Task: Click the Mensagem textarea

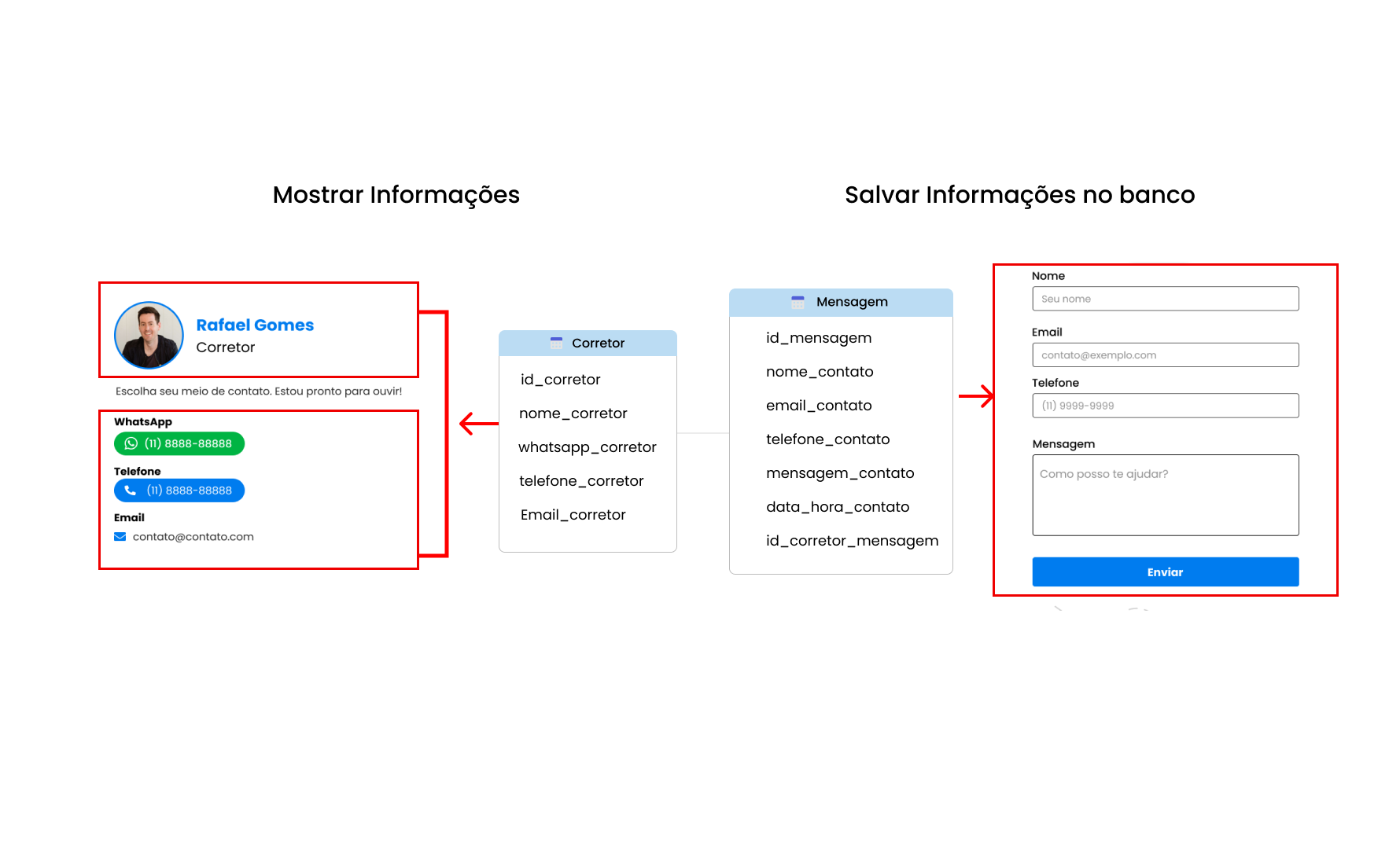Action: (1165, 495)
